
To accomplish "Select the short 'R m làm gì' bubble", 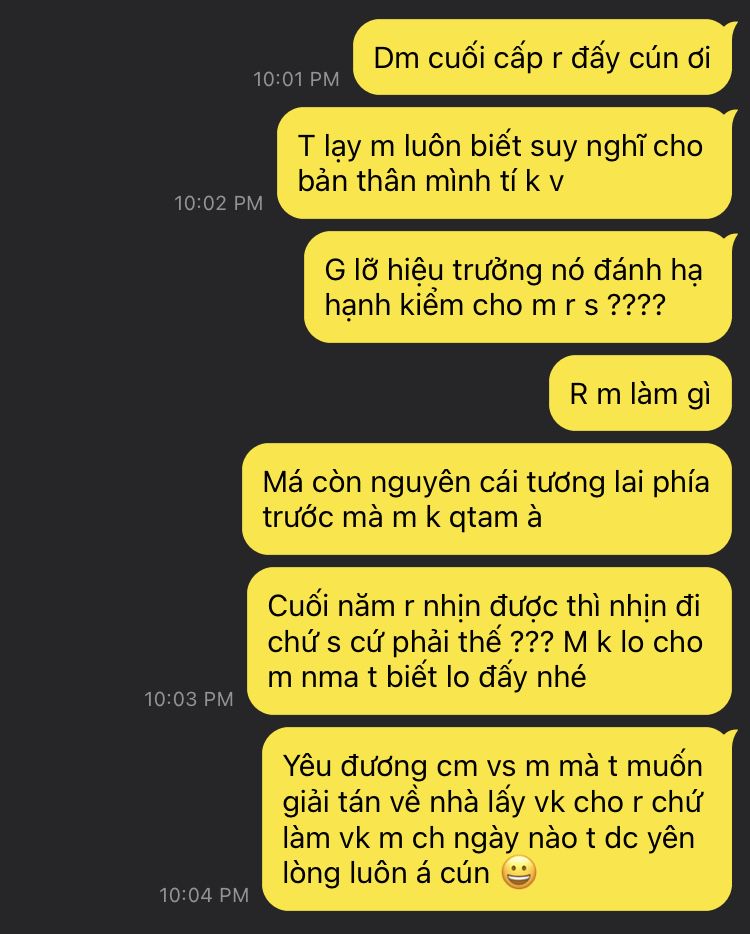I will point(640,393).
